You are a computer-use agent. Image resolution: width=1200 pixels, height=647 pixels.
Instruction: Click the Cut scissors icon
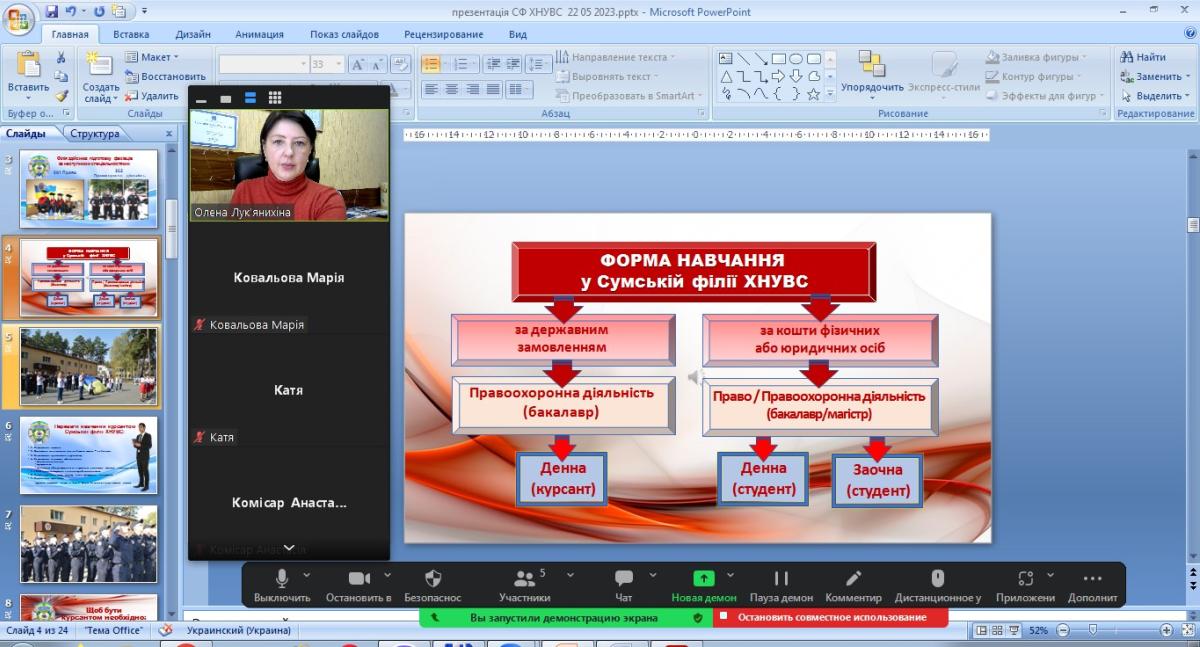tap(62, 59)
